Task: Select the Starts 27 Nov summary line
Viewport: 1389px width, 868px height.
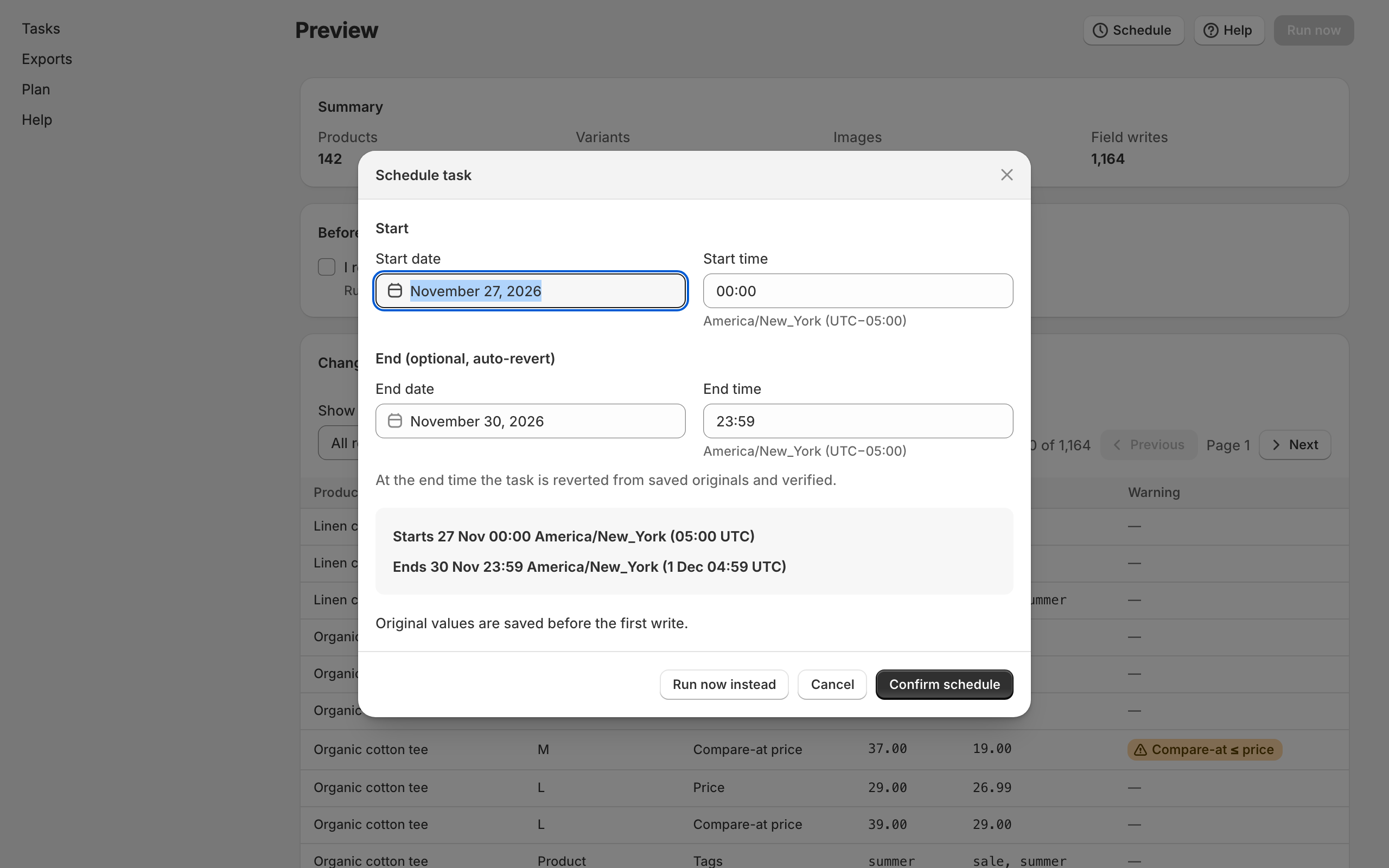Action: coord(574,536)
